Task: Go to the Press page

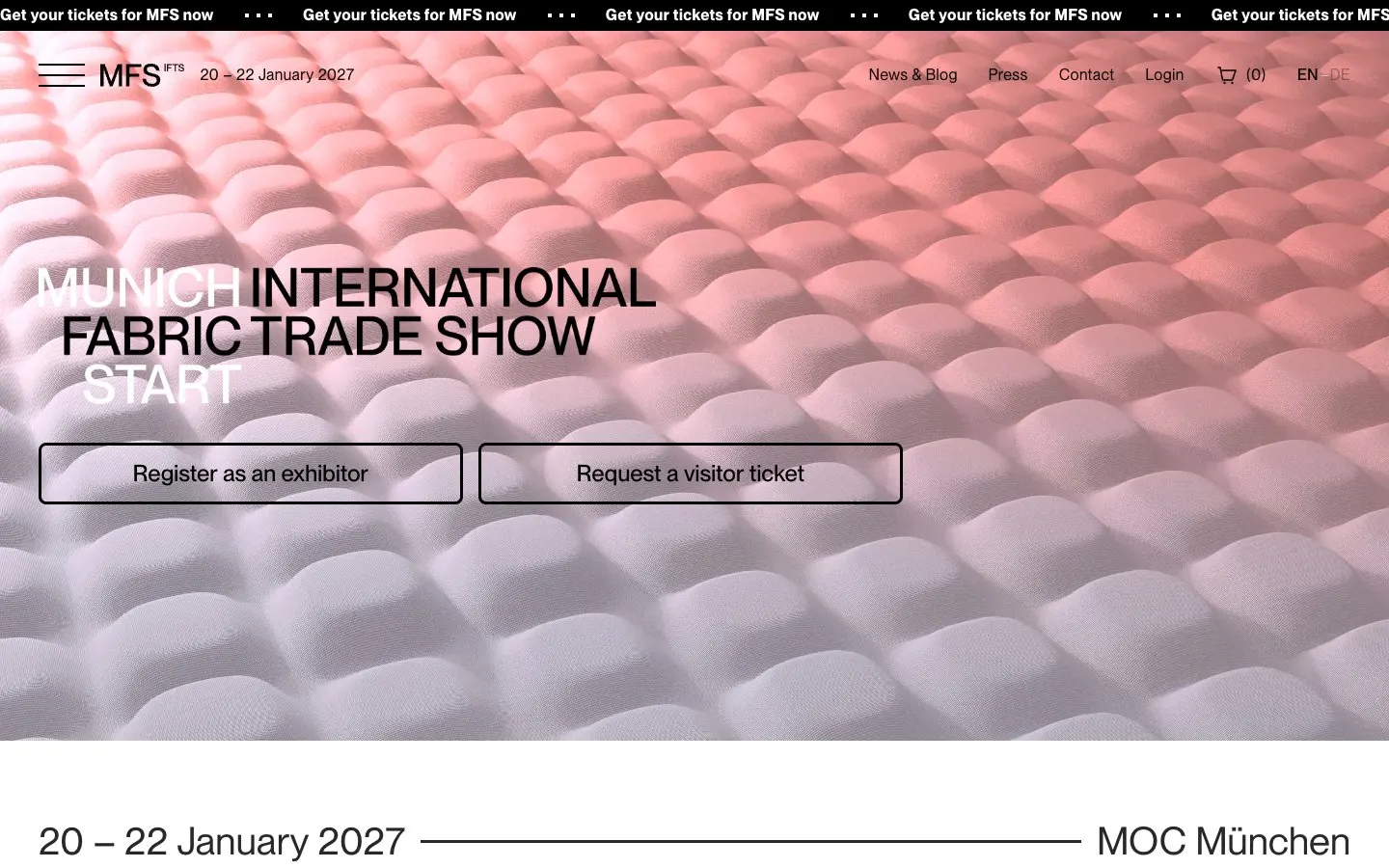Action: click(x=1007, y=75)
